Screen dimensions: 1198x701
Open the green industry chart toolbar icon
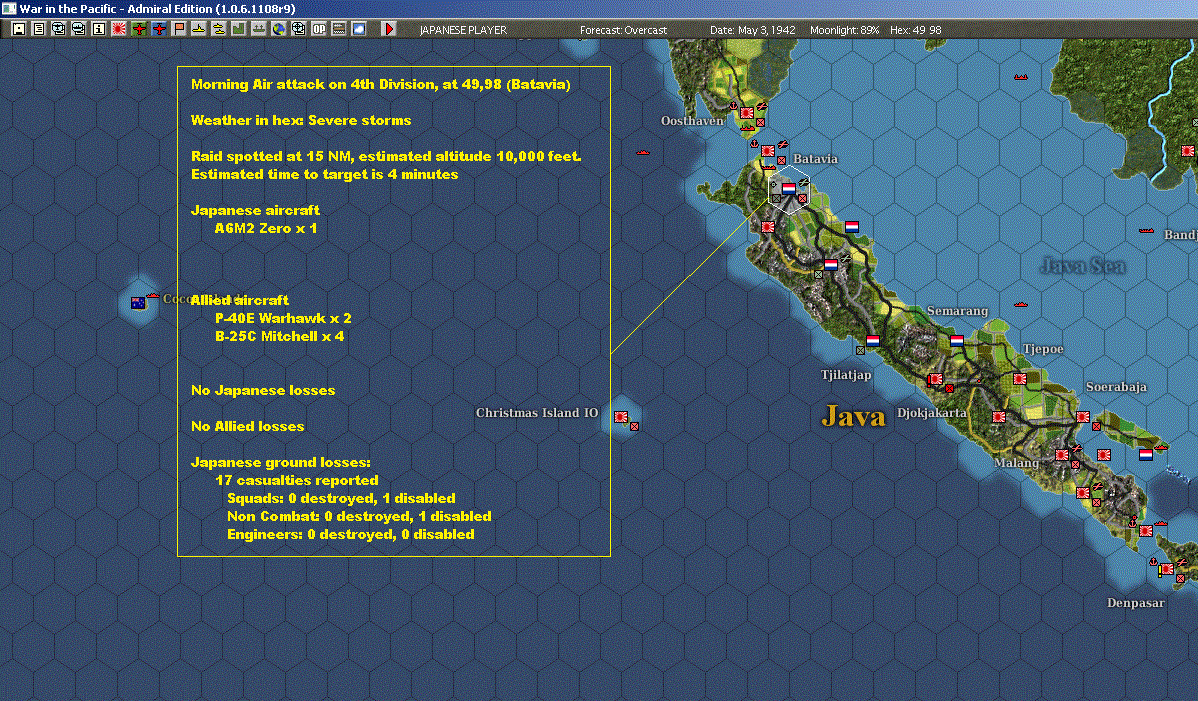[238, 29]
